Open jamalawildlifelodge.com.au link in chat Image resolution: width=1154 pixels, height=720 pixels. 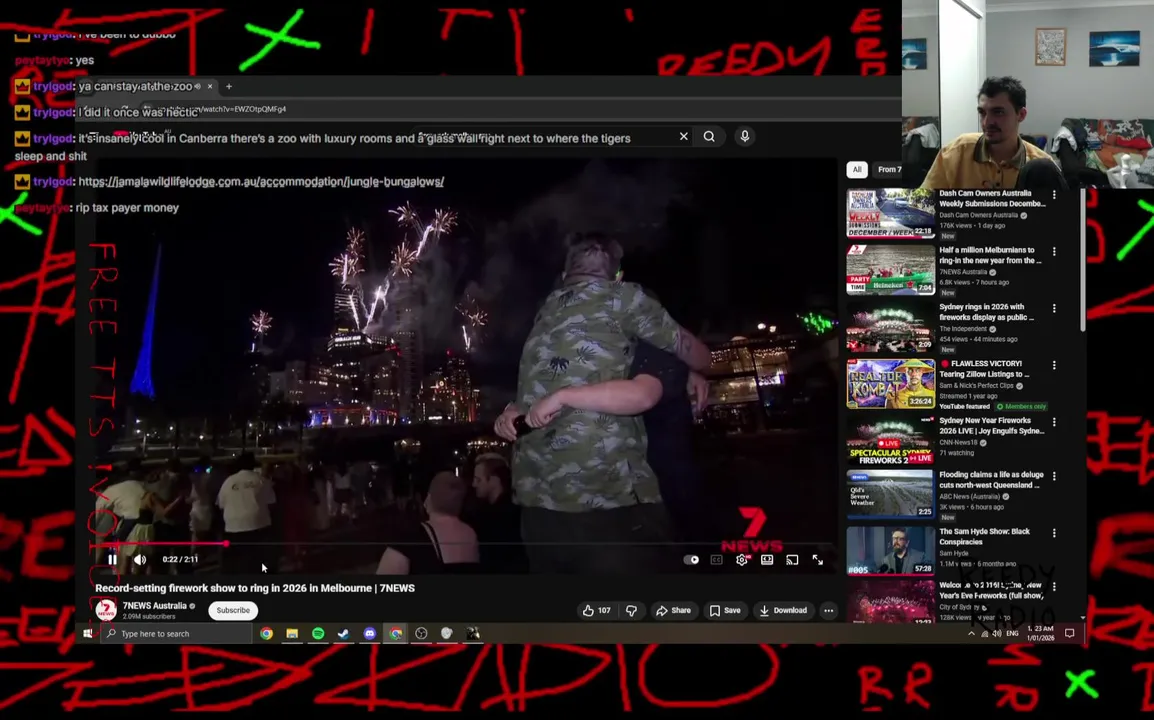[x=261, y=181]
